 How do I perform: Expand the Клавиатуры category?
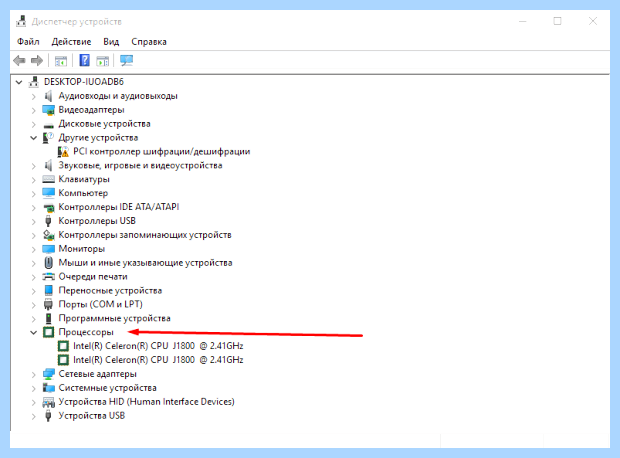tap(34, 180)
